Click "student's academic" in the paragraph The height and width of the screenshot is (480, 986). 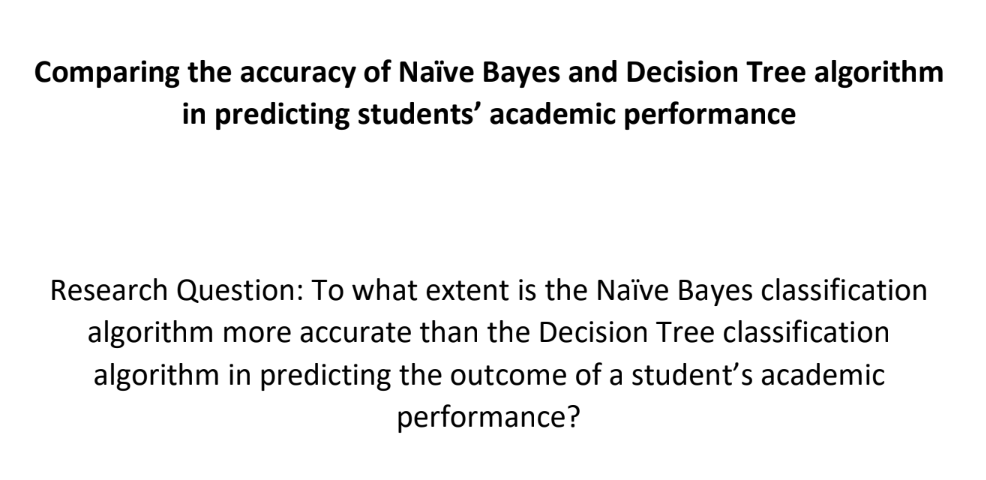(758, 374)
